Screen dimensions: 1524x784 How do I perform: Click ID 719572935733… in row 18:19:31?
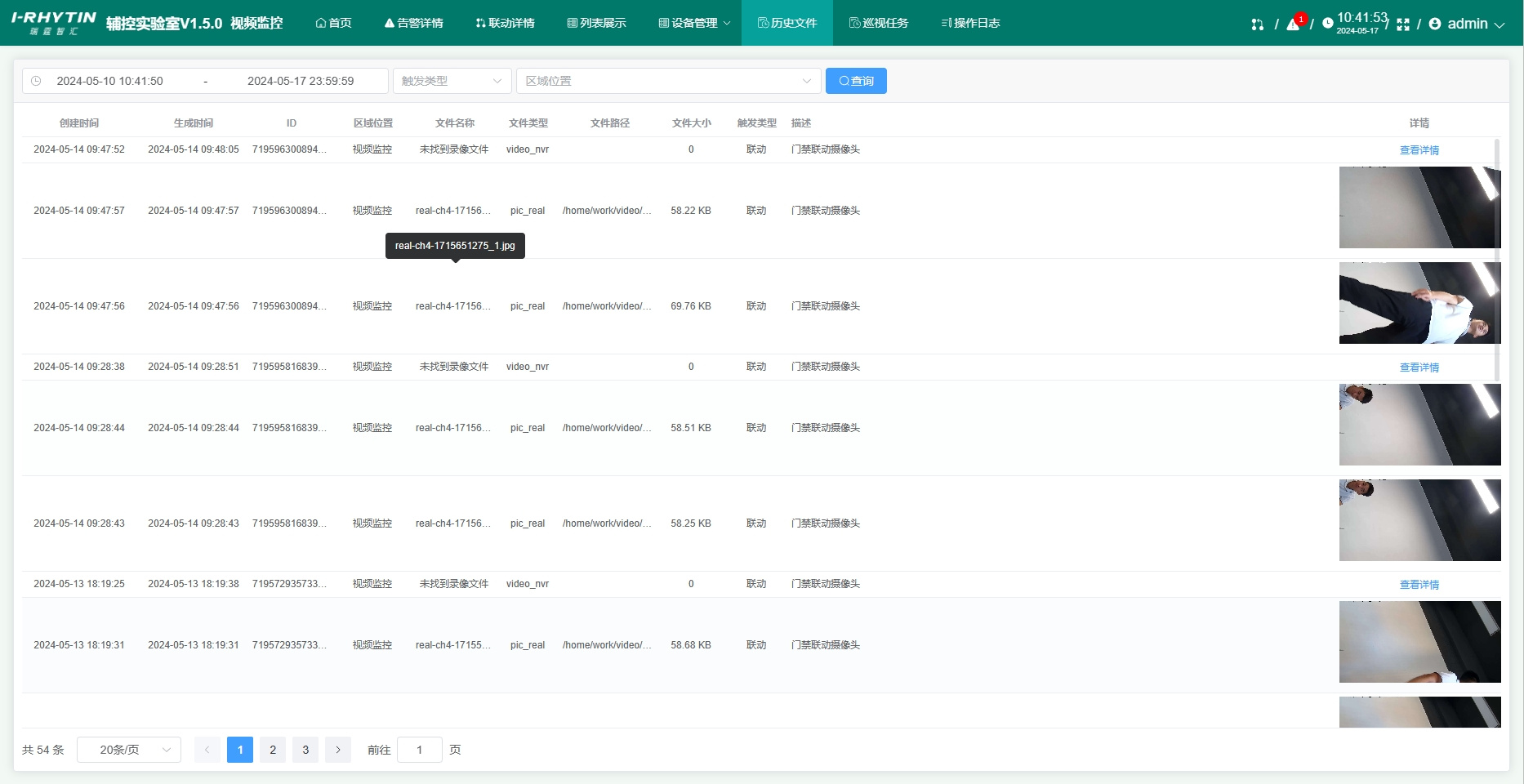(x=289, y=645)
